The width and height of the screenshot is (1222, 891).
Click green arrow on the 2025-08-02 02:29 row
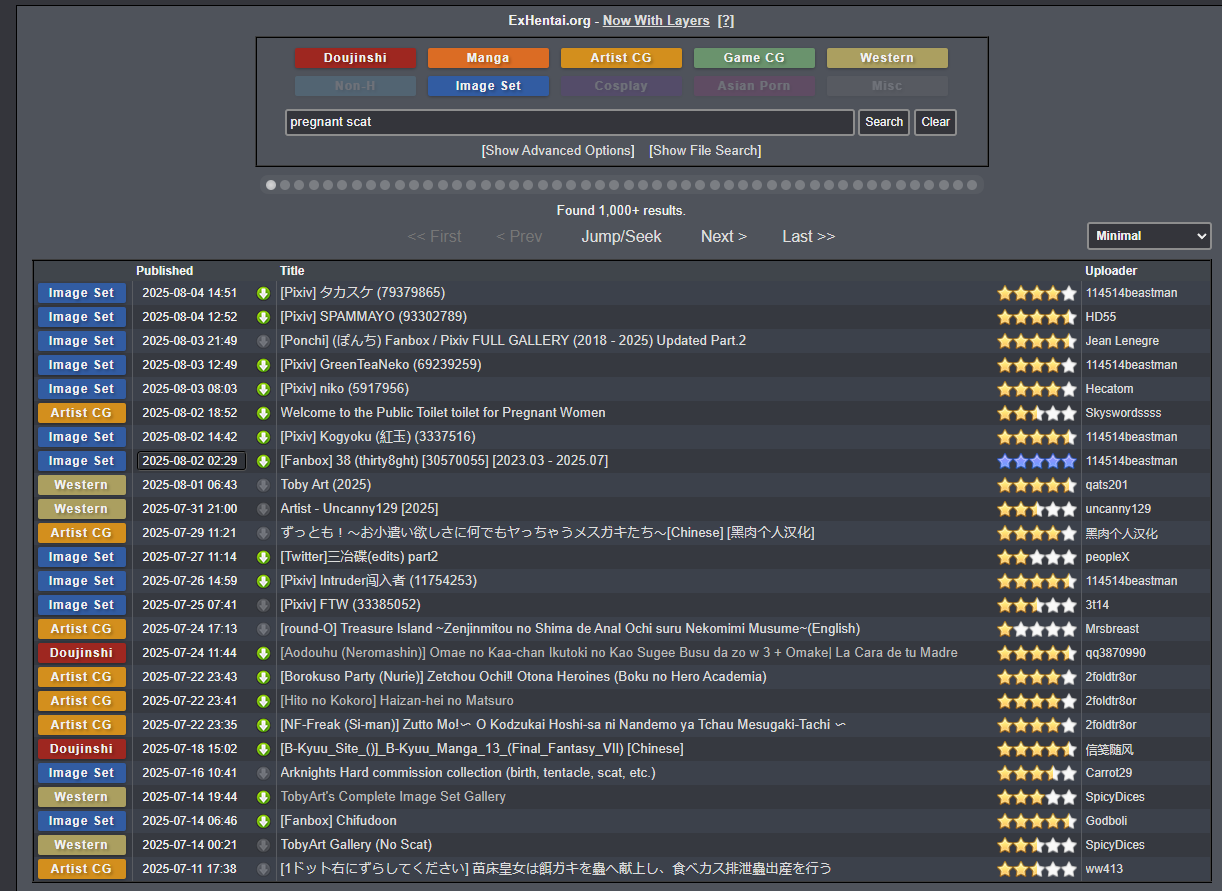(x=264, y=461)
